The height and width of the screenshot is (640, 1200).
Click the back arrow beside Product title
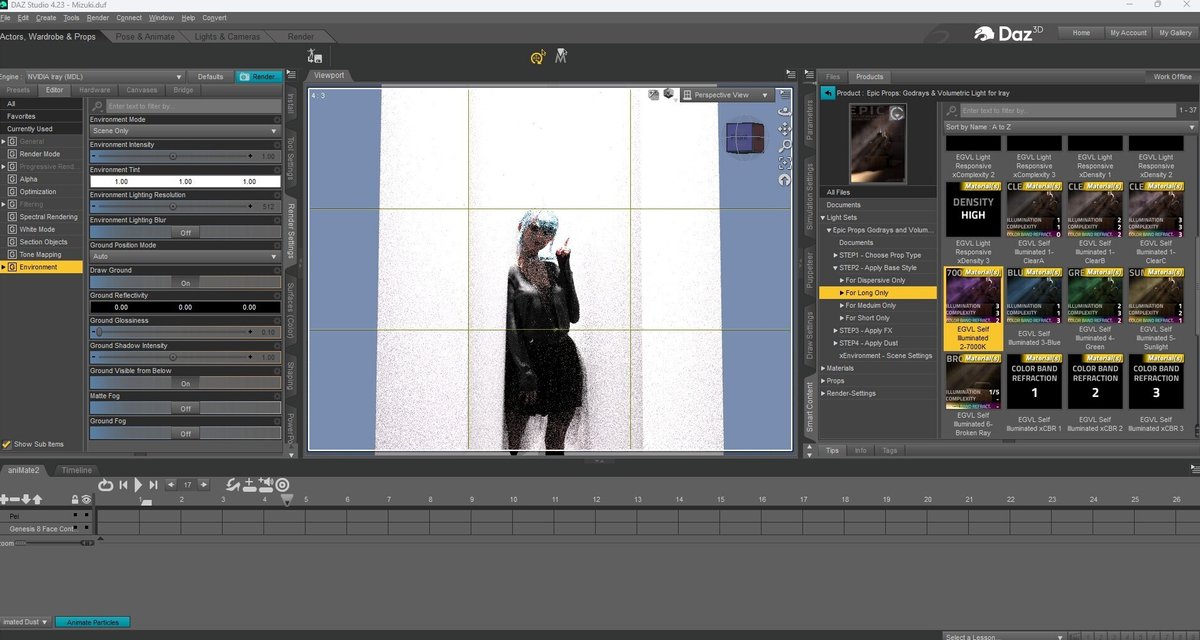click(827, 93)
